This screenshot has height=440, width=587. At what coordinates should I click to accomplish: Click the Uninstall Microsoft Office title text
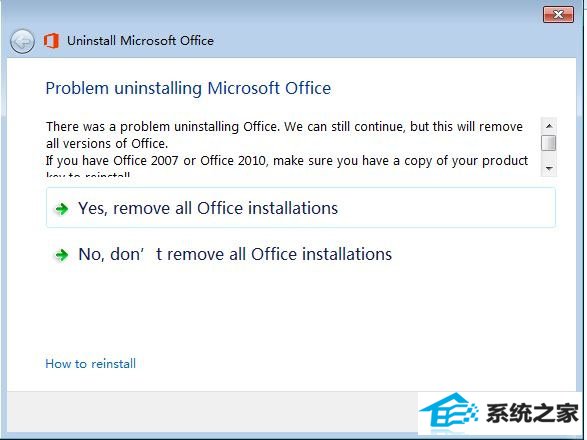140,40
